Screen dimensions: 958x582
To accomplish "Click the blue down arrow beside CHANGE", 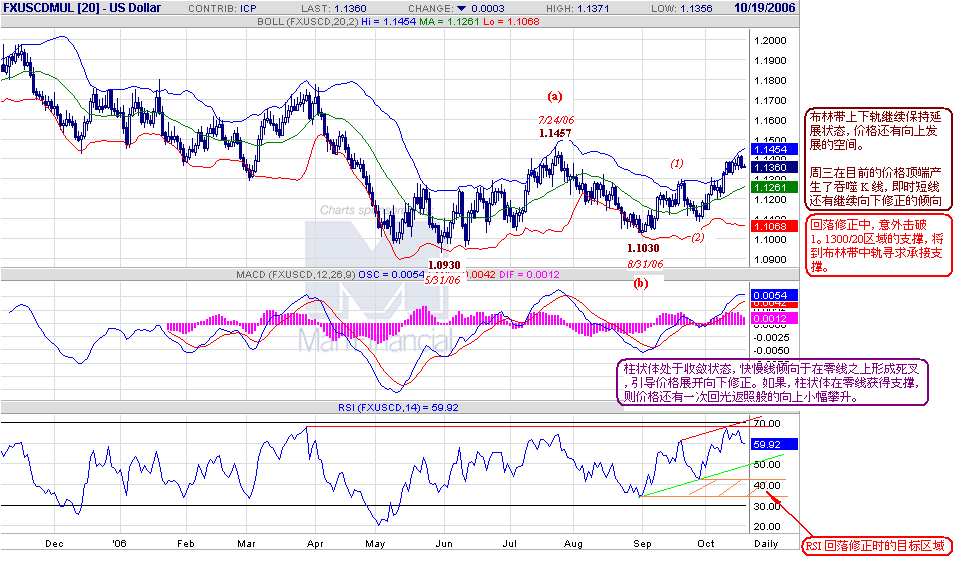I will click(461, 9).
